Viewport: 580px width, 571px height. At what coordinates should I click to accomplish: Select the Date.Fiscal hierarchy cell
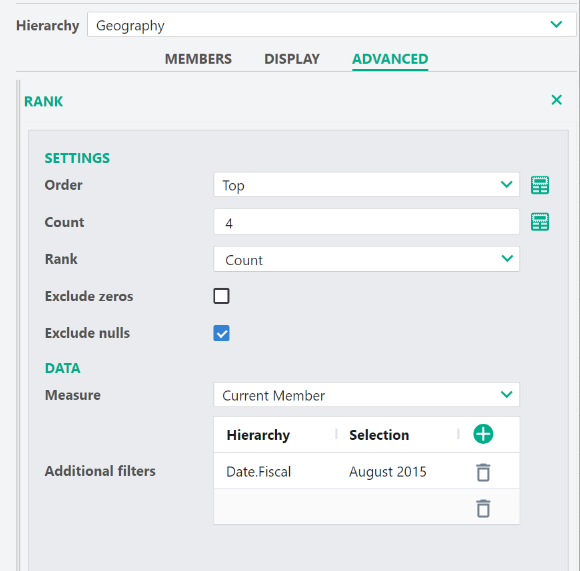click(x=259, y=472)
